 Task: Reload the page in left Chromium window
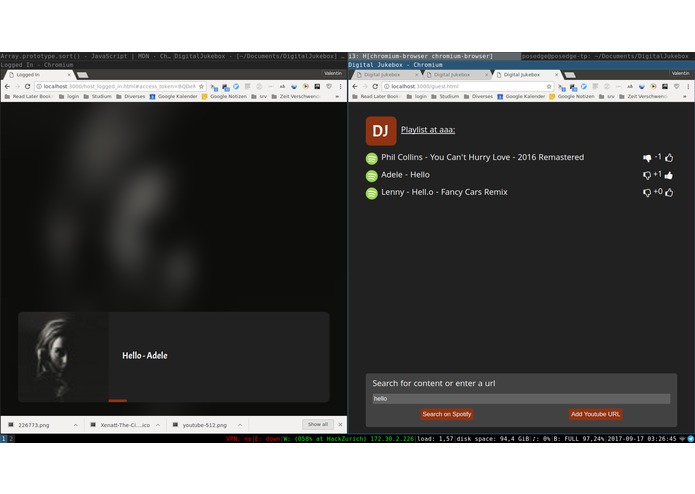(x=27, y=86)
